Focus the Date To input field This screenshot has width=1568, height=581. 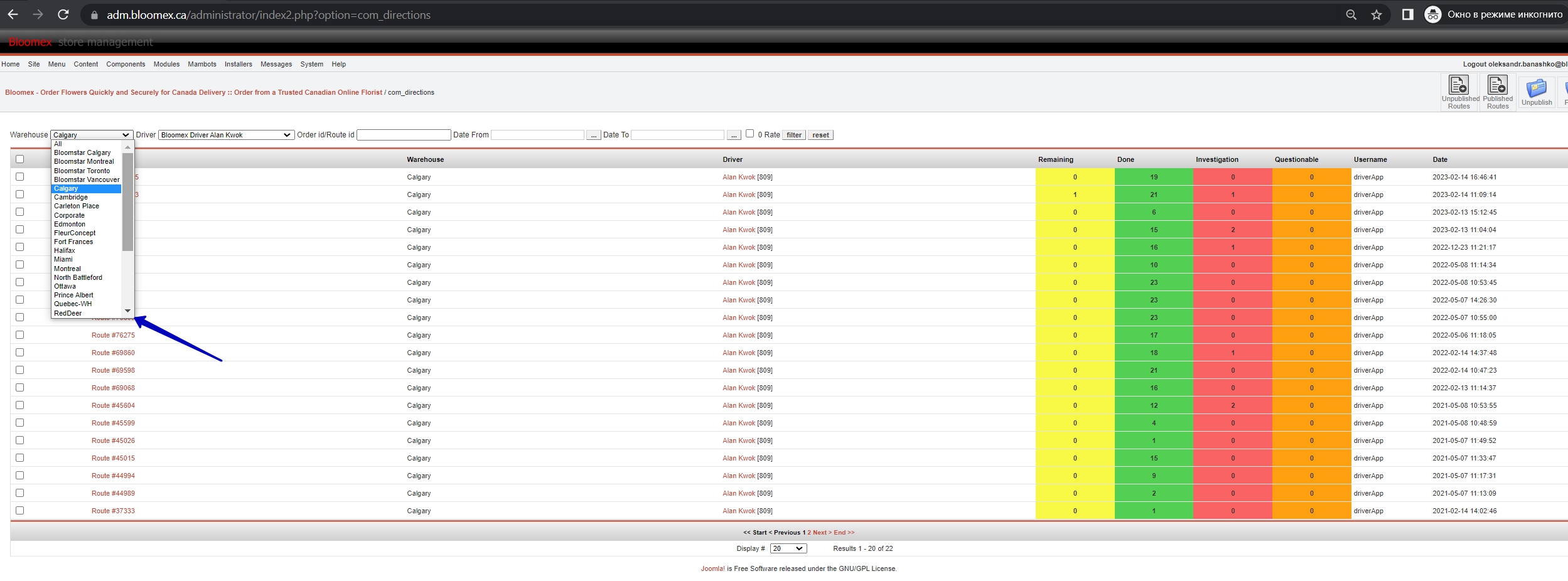coord(677,135)
